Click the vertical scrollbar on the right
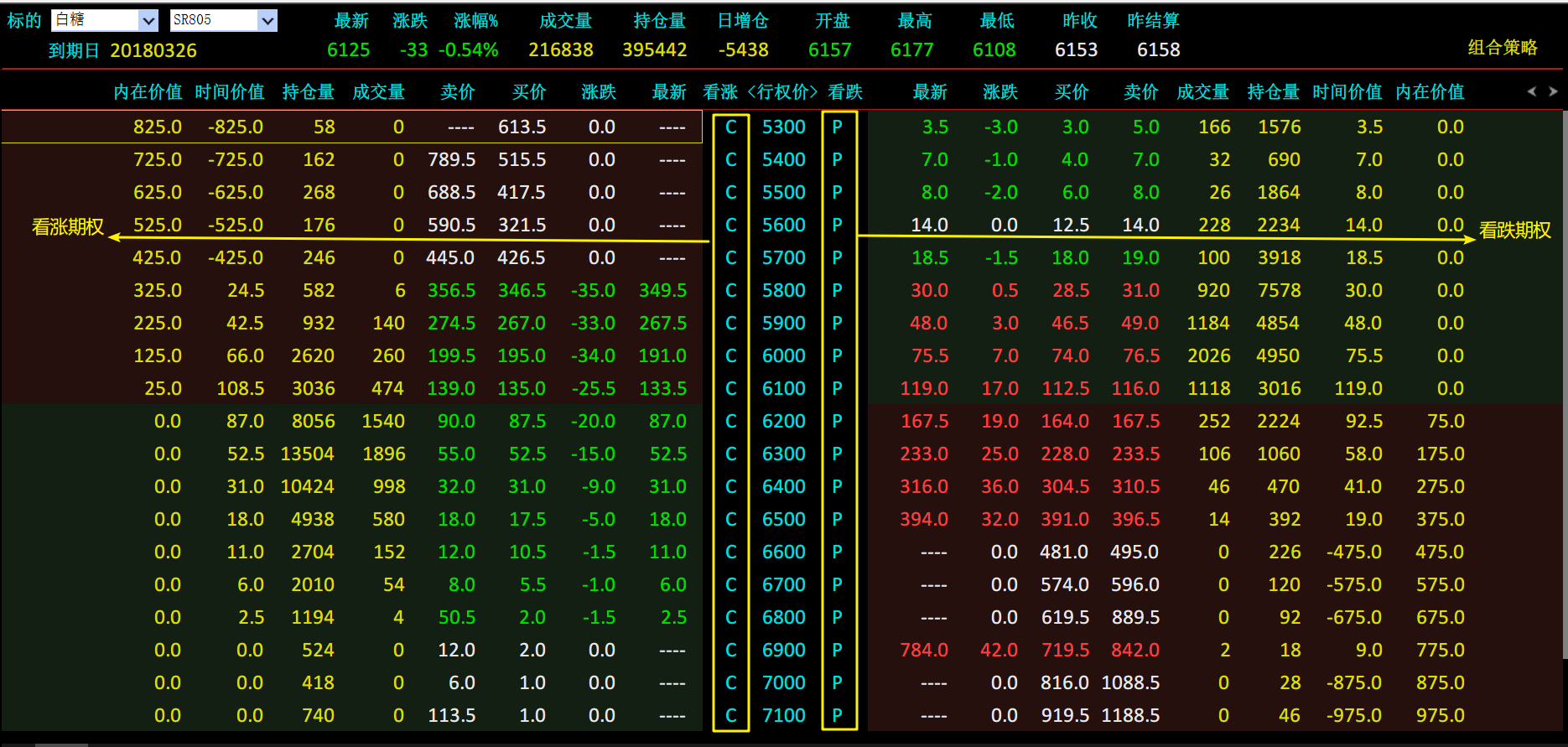The height and width of the screenshot is (747, 1568). point(1565,386)
